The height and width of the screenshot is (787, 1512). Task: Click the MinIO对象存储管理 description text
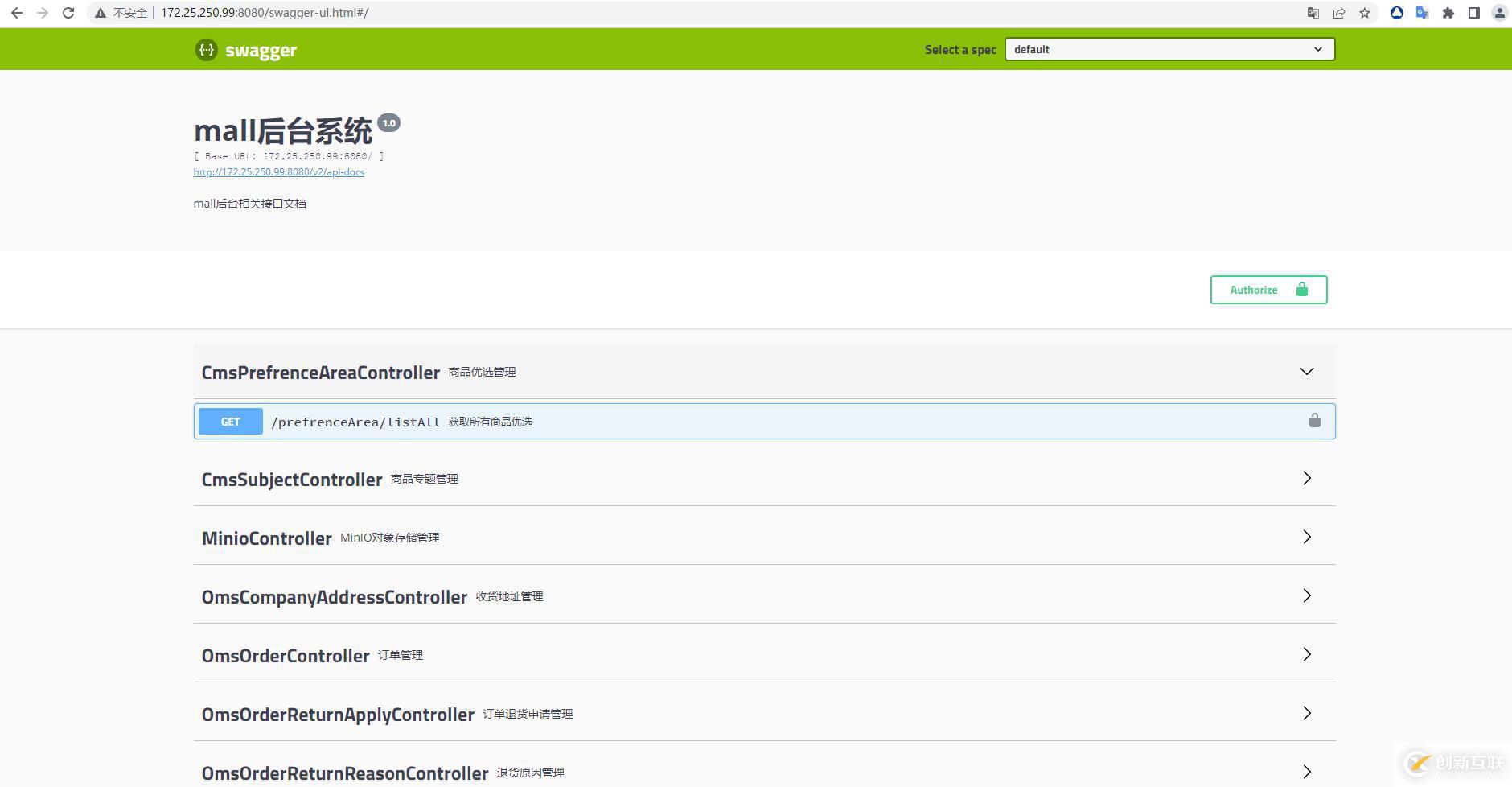[390, 538]
